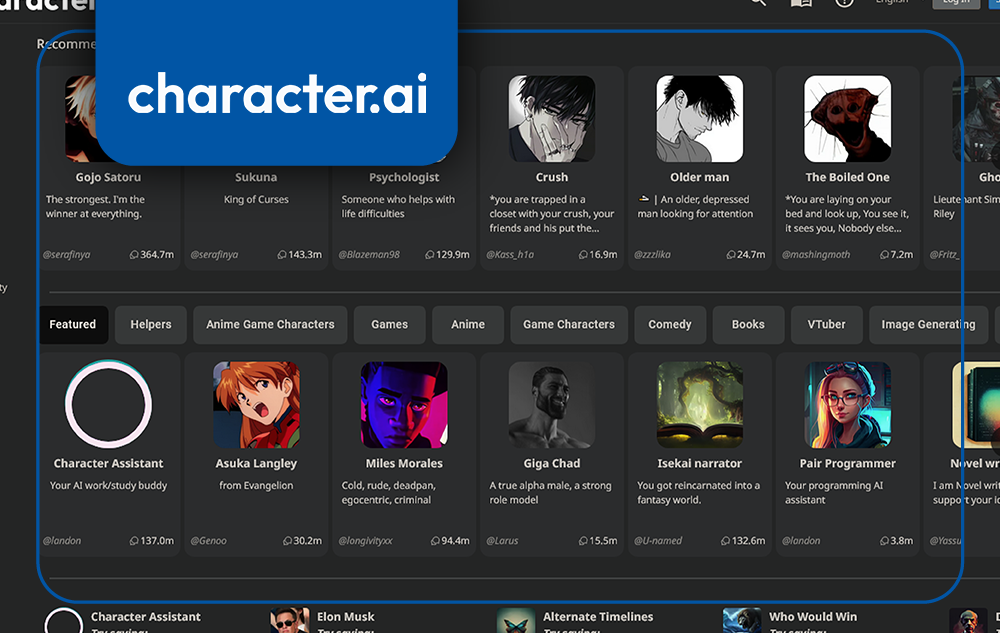Click the guide book icon in top bar
Image resolution: width=1000 pixels, height=633 pixels.
[x=800, y=3]
